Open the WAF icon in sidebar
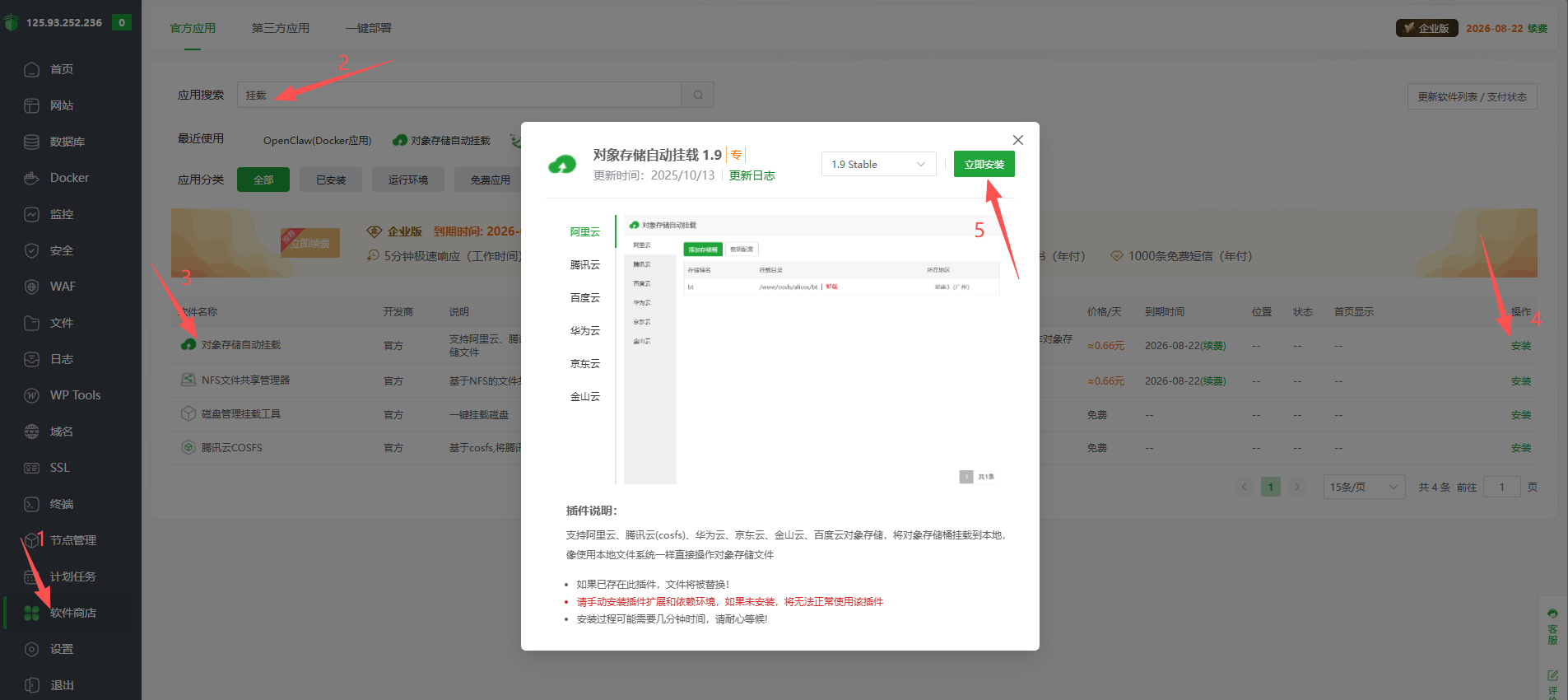 point(31,287)
